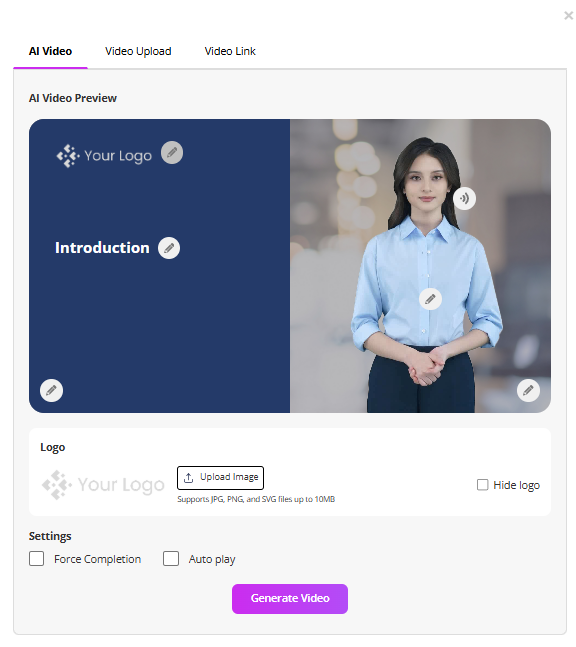The height and width of the screenshot is (647, 576).
Task: Select the Introduction title text in preview
Action: coord(102,248)
